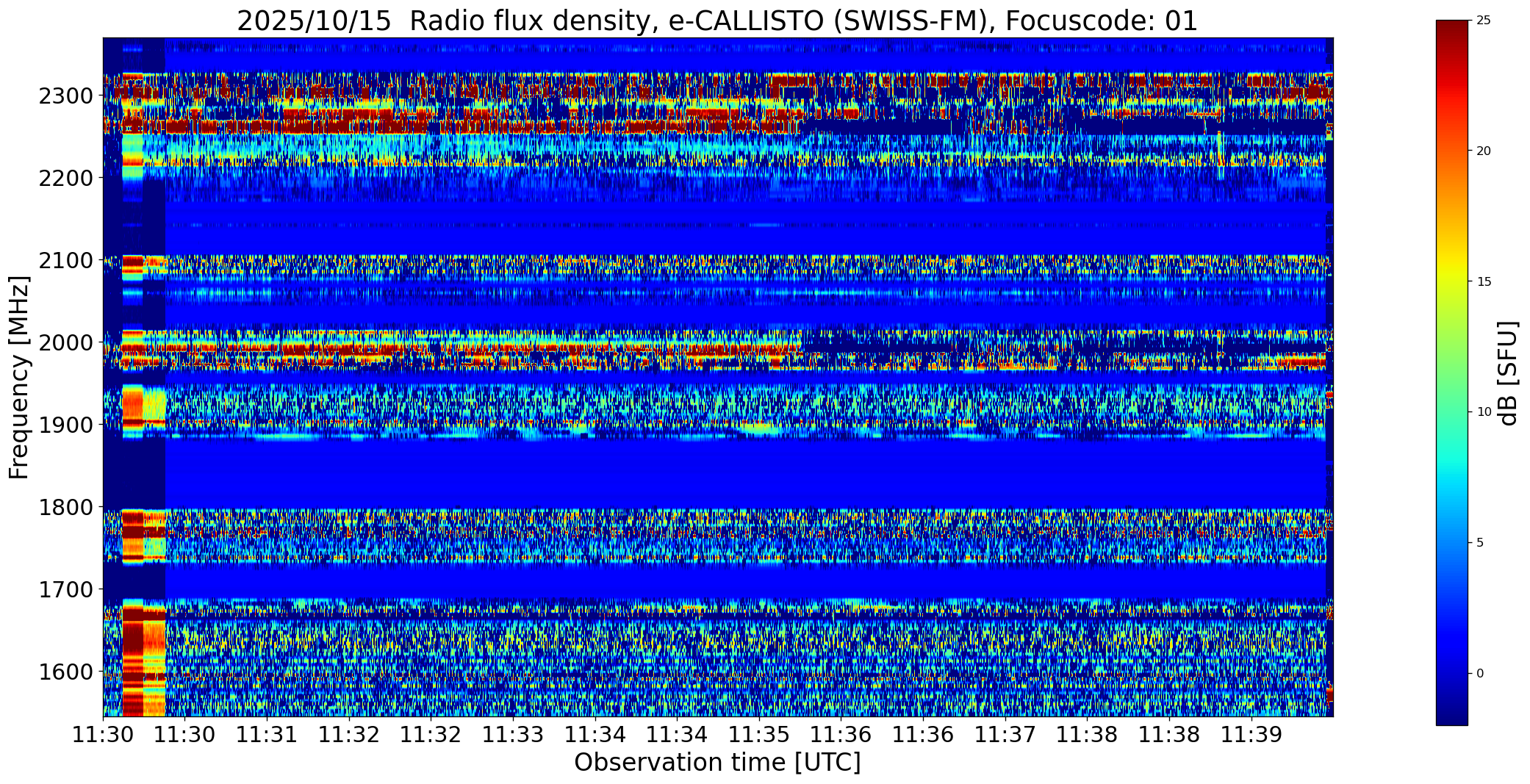The height and width of the screenshot is (784, 1530).
Task: Click inside the radio spectrogram plot
Action: coord(718,377)
